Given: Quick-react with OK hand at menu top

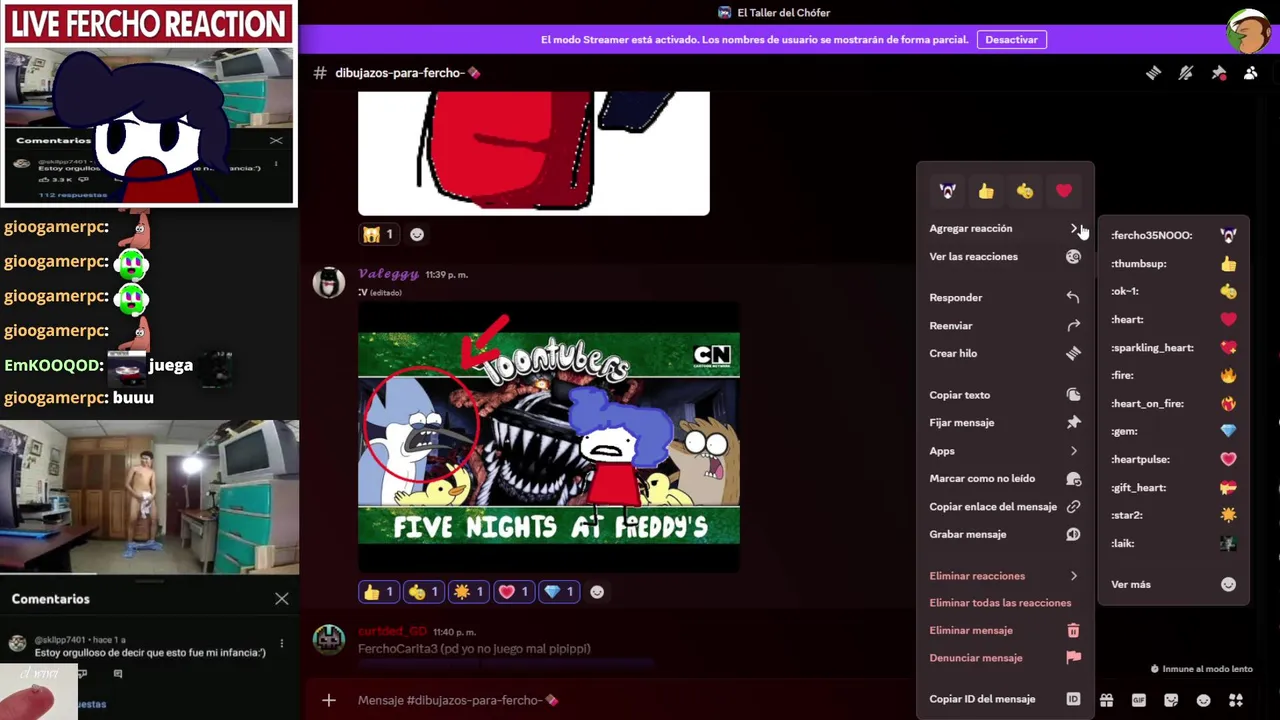Looking at the screenshot, I should [1025, 191].
